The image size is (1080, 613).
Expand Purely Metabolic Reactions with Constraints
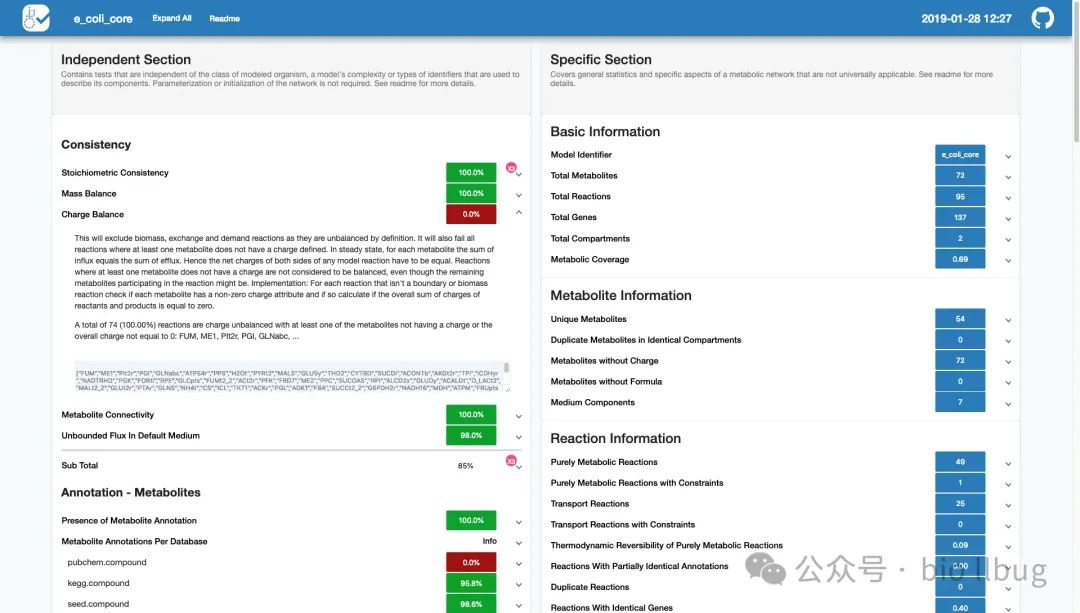tap(1008, 484)
